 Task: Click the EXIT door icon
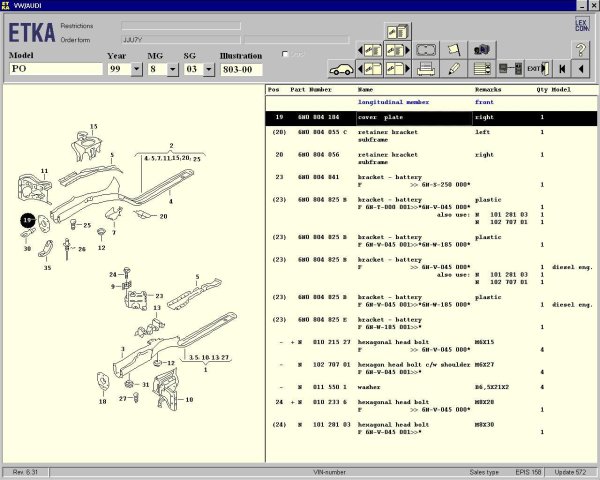(x=537, y=69)
